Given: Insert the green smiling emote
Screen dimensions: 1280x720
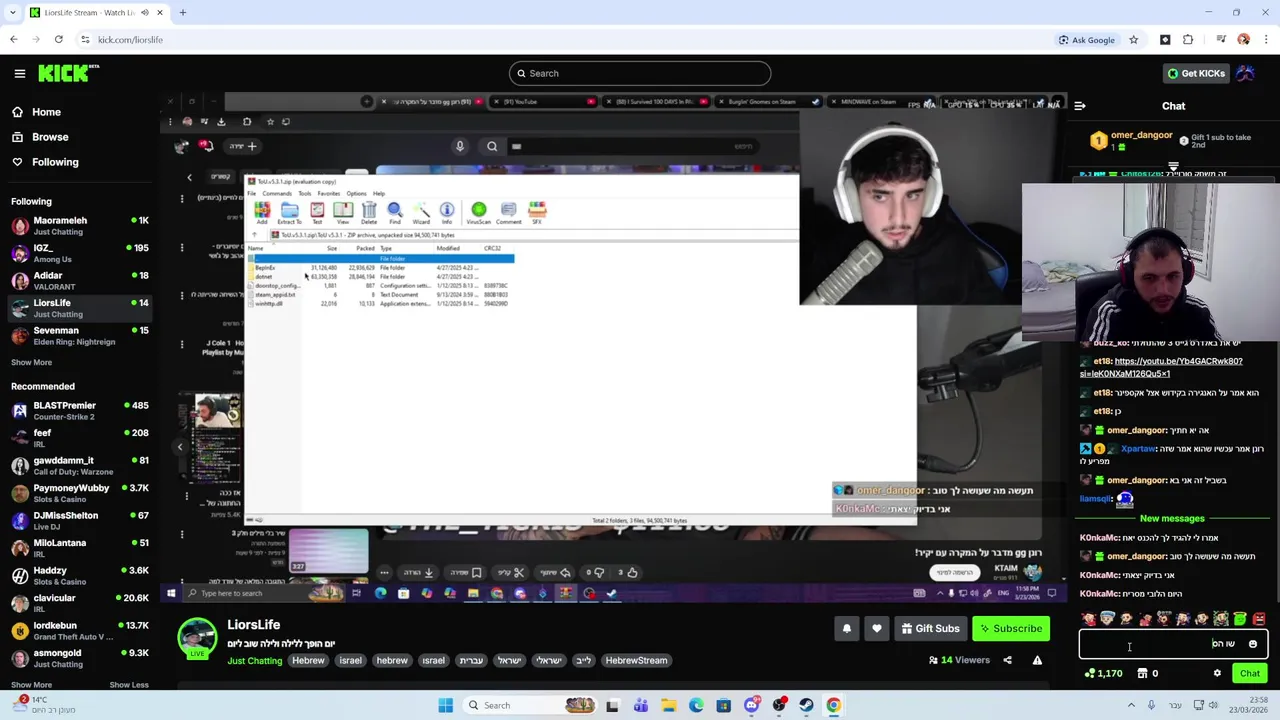Looking at the screenshot, I should tap(1240, 619).
